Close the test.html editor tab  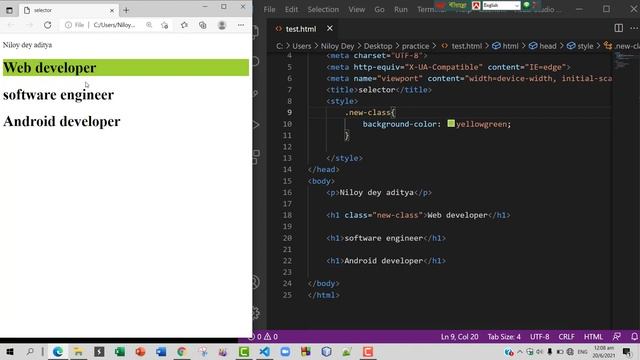coord(329,29)
